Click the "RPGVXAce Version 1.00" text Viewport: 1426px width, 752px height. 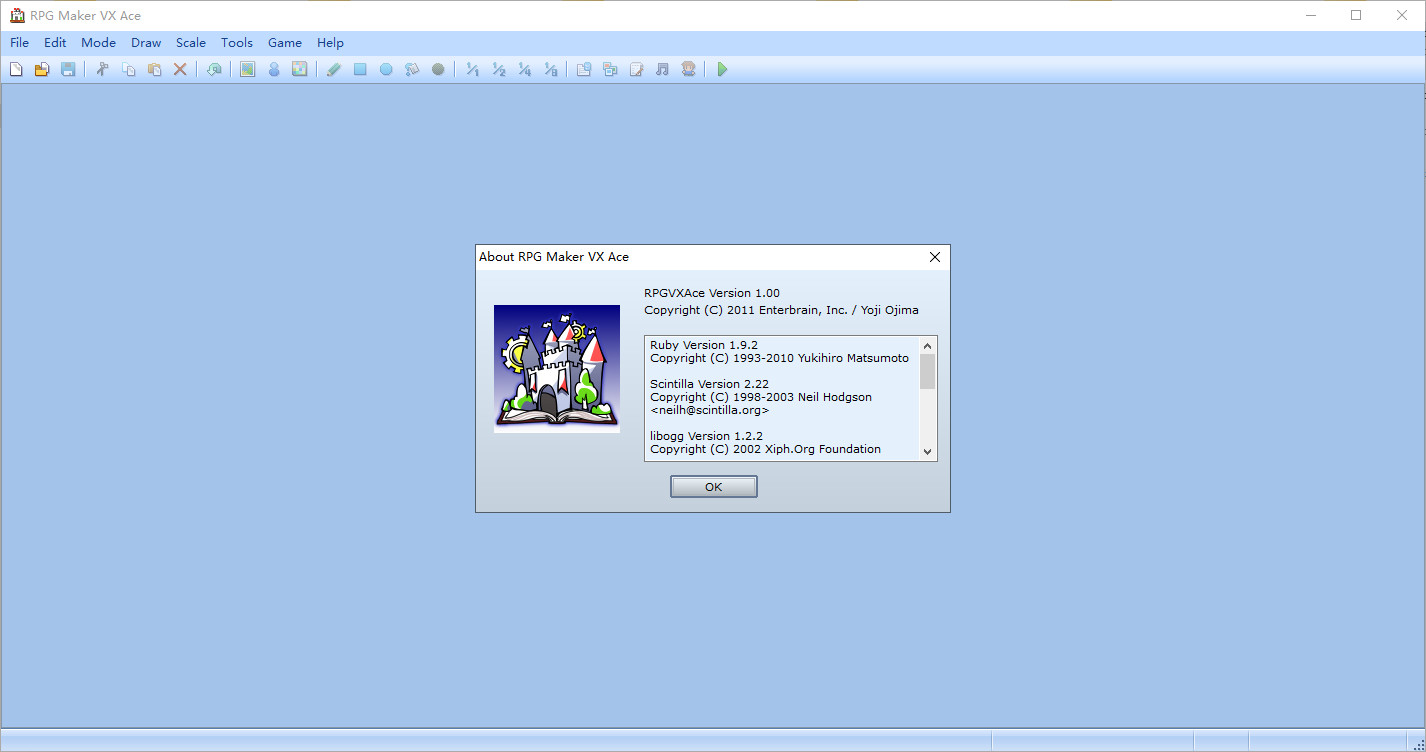(x=712, y=293)
